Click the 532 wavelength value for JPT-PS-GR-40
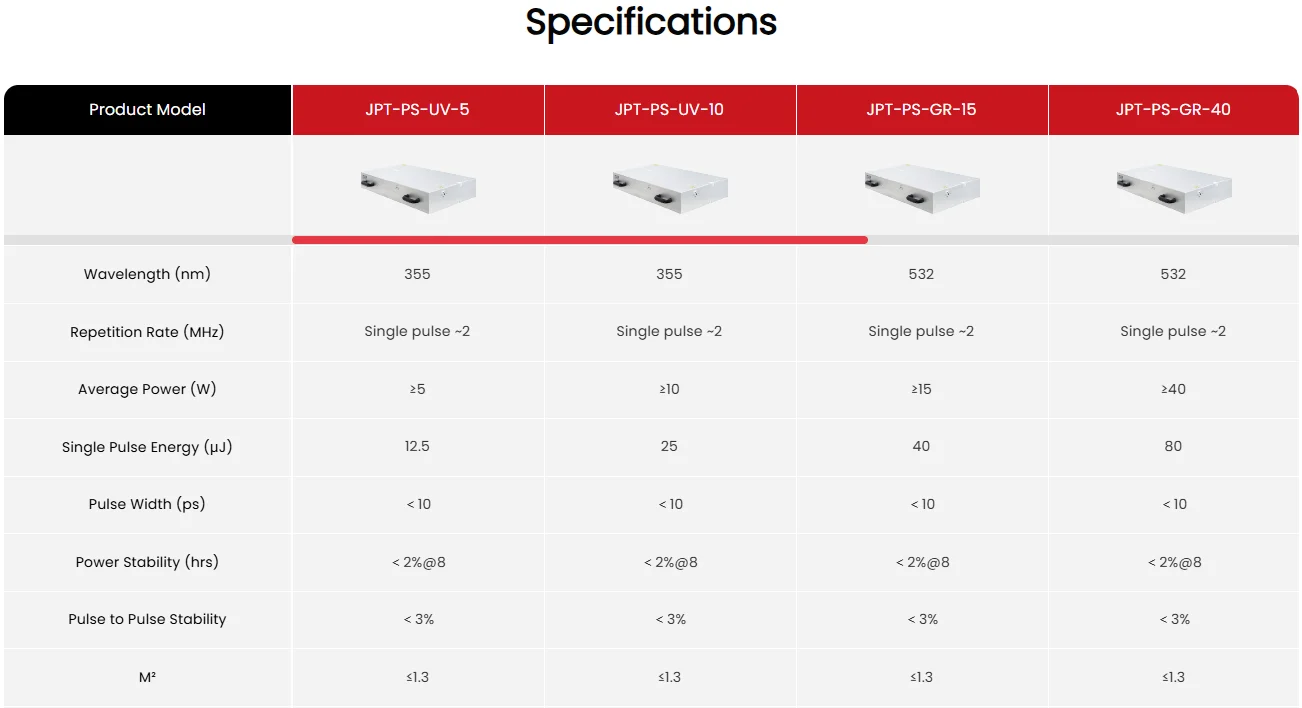Screen dimensions: 1302x708 (1173, 274)
